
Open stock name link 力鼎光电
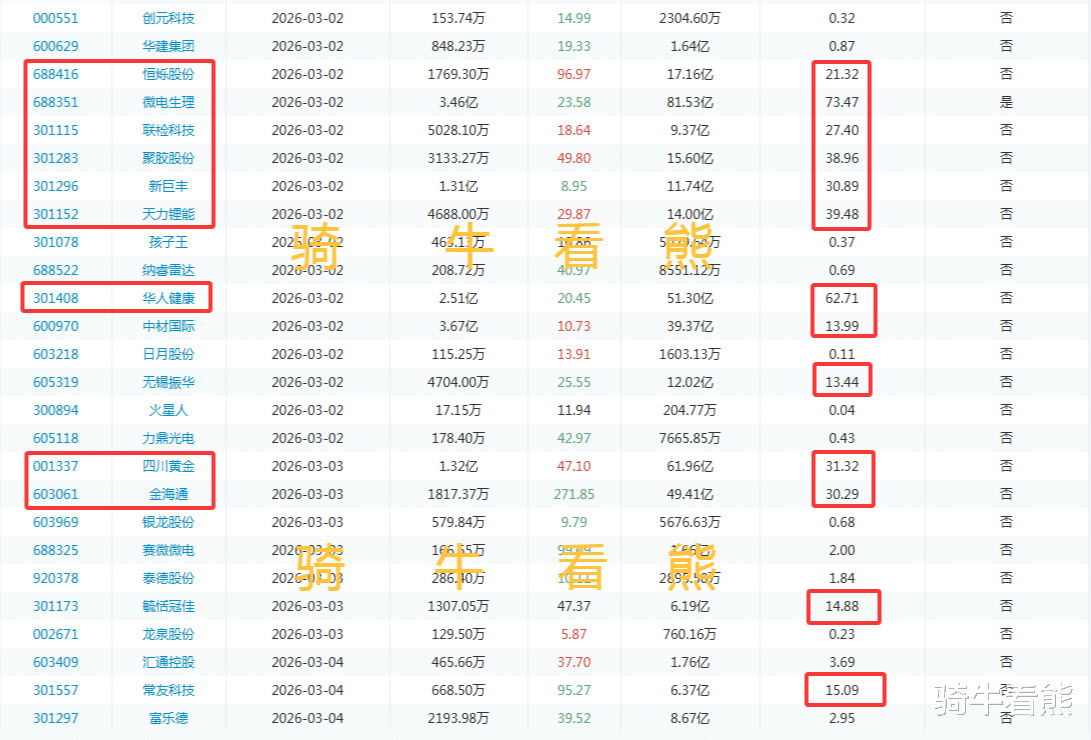[x=168, y=438]
